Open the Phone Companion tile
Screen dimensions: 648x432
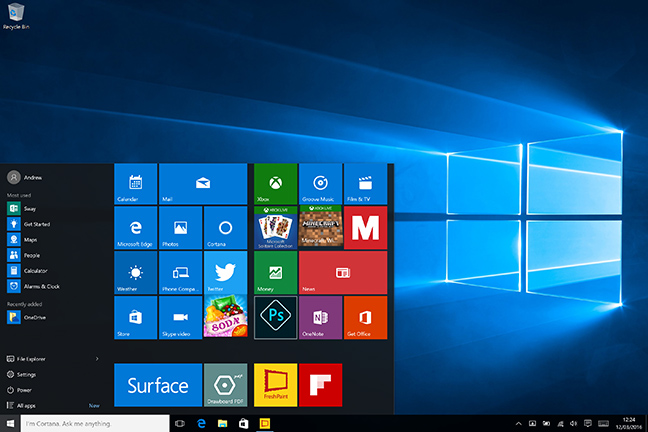pos(181,272)
